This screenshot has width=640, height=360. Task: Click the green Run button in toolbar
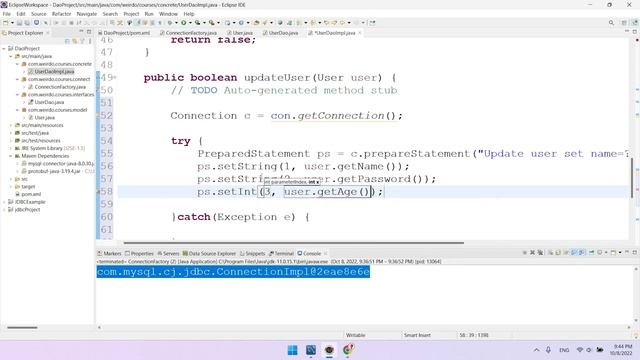tap(184, 23)
